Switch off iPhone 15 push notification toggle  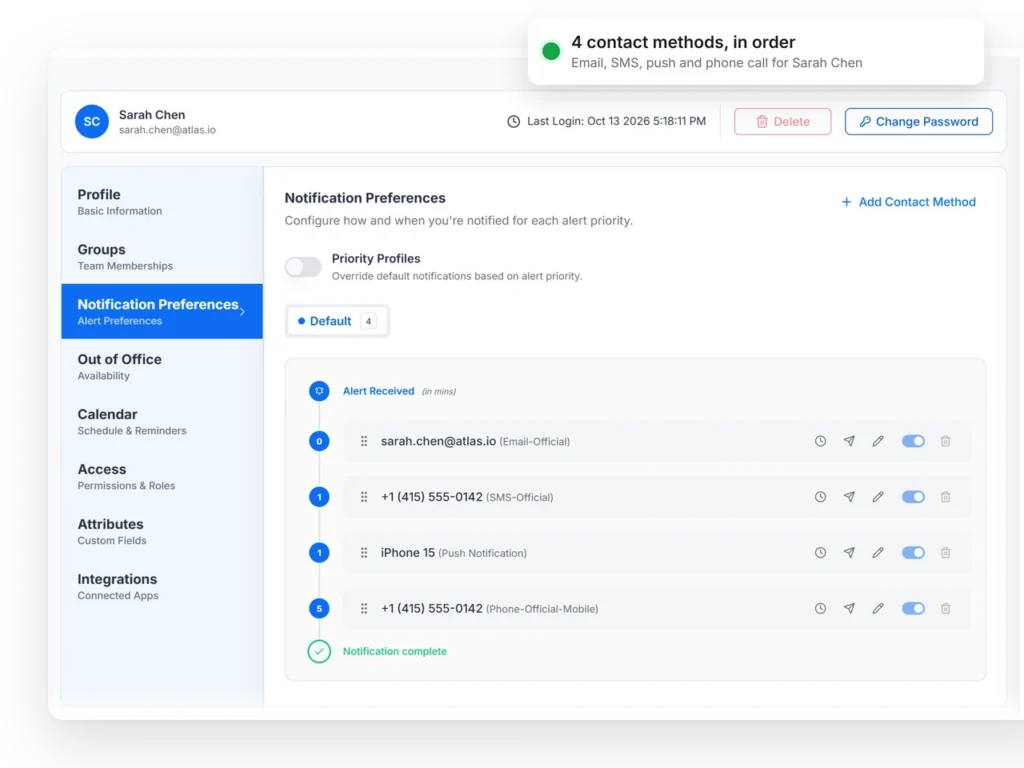[913, 552]
